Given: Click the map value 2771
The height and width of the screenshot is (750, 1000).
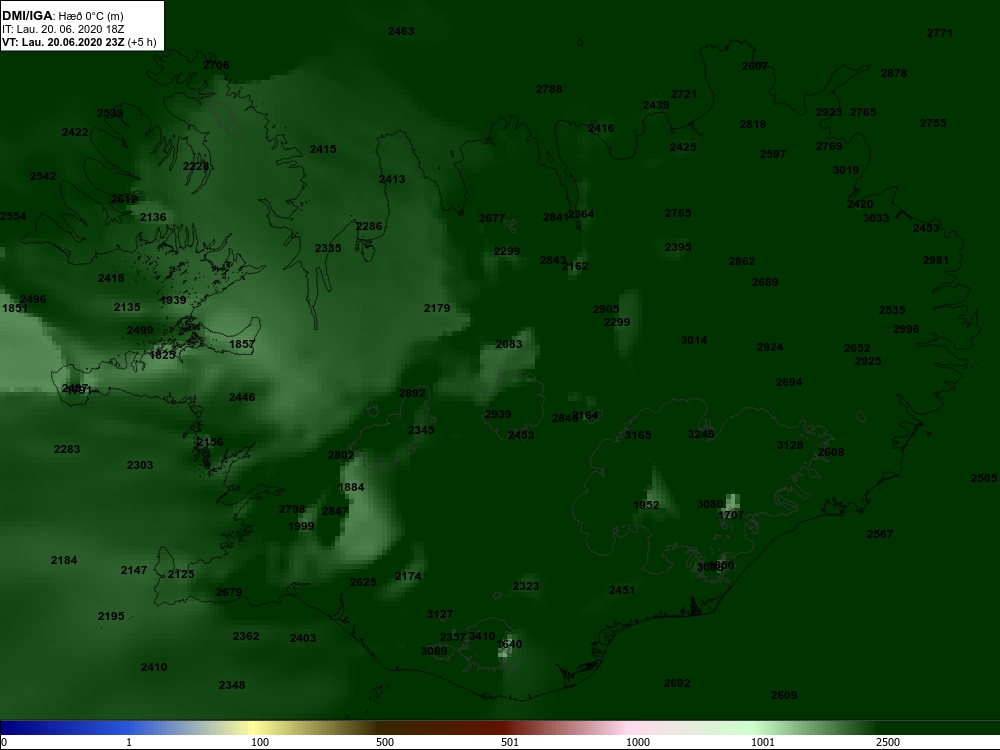Looking at the screenshot, I should click(x=939, y=33).
